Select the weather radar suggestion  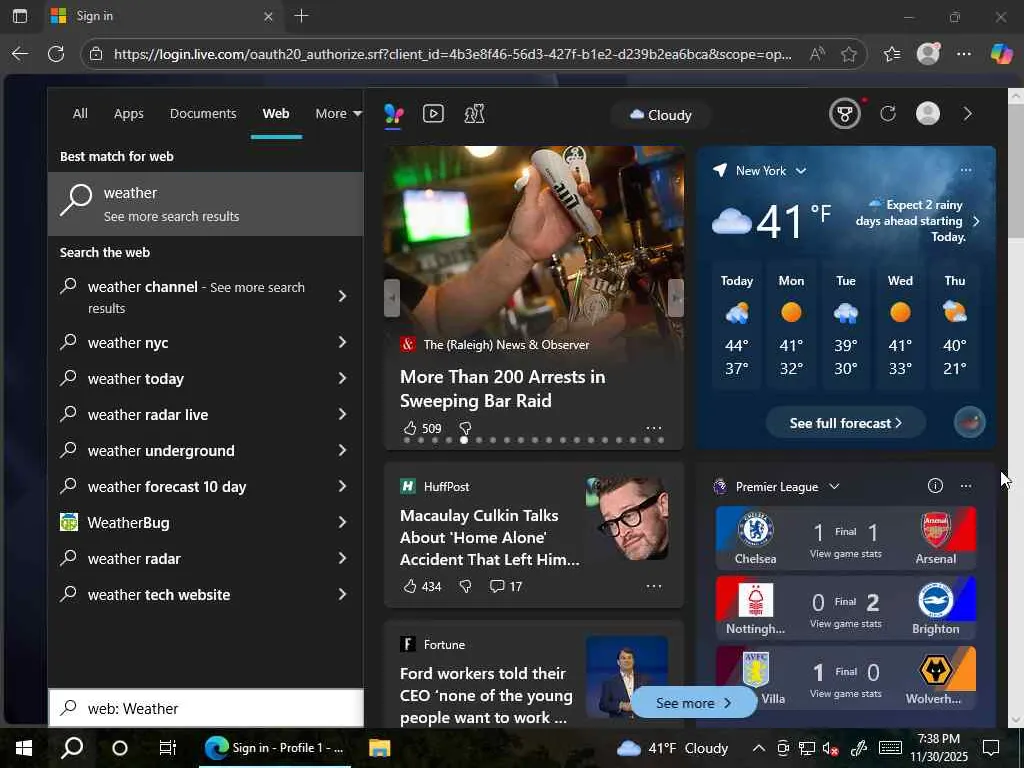pyautogui.click(x=206, y=558)
